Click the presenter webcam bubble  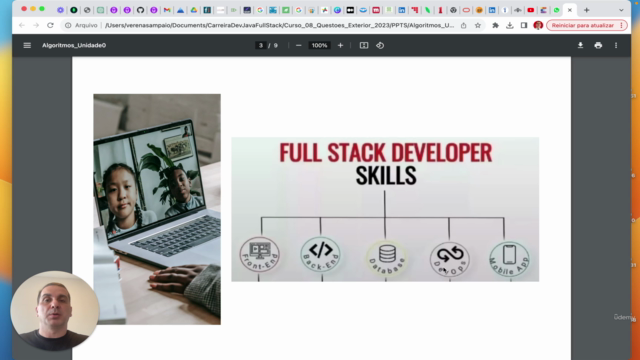click(55, 311)
